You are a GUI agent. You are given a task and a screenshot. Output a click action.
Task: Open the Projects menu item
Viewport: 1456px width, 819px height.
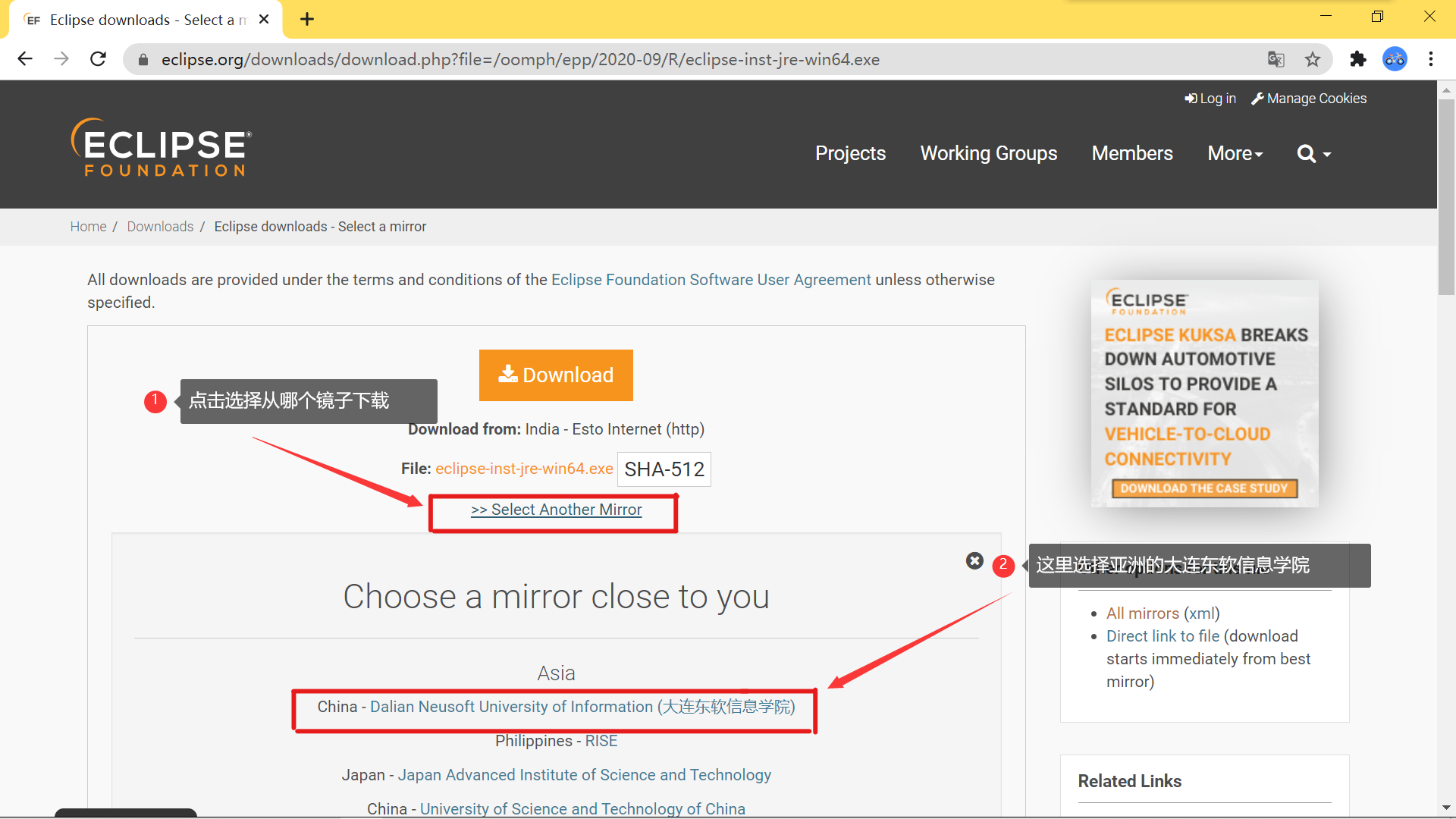[850, 153]
